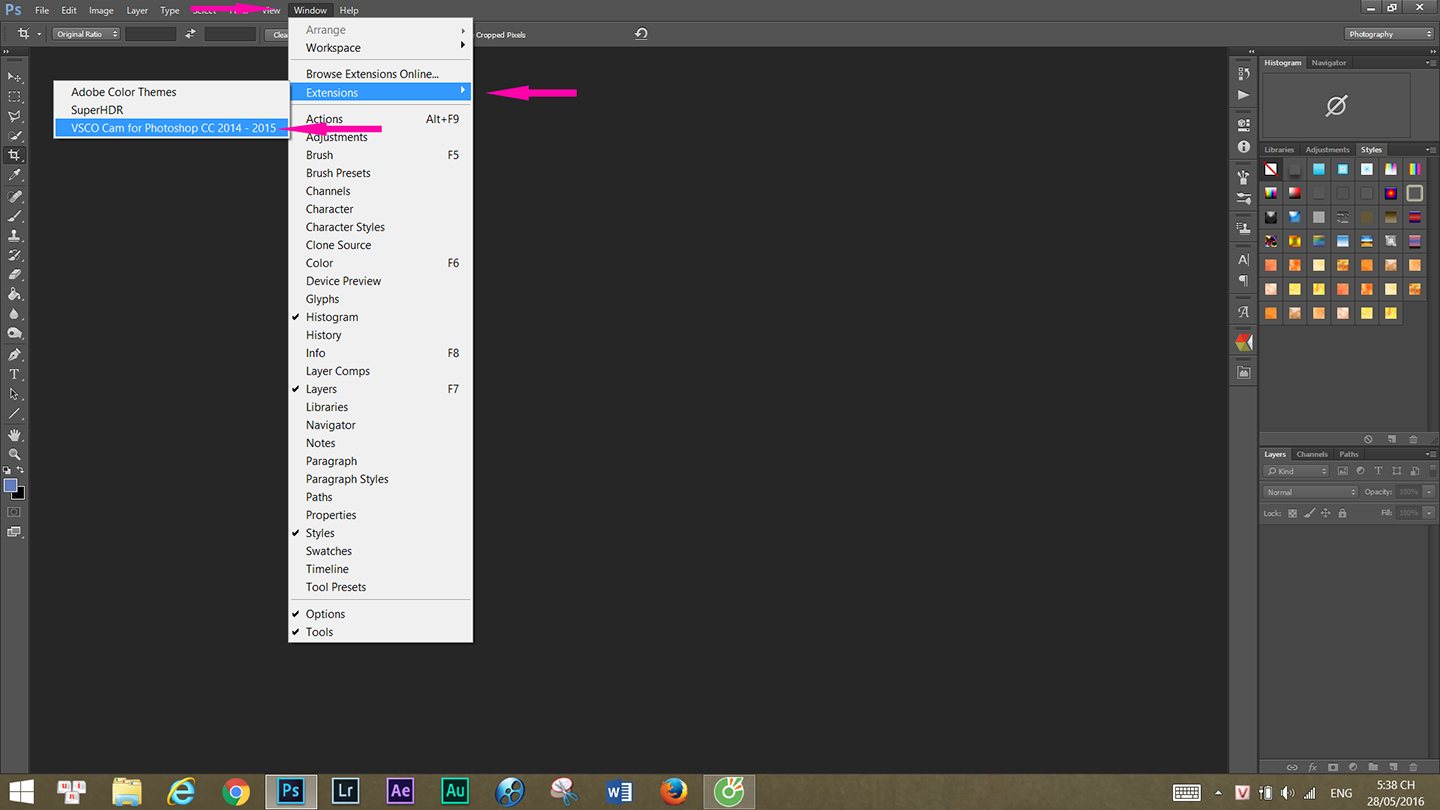Toggle the pixel layer filter in Layers panel
Screen dimensions: 1440x810
[1343, 471]
